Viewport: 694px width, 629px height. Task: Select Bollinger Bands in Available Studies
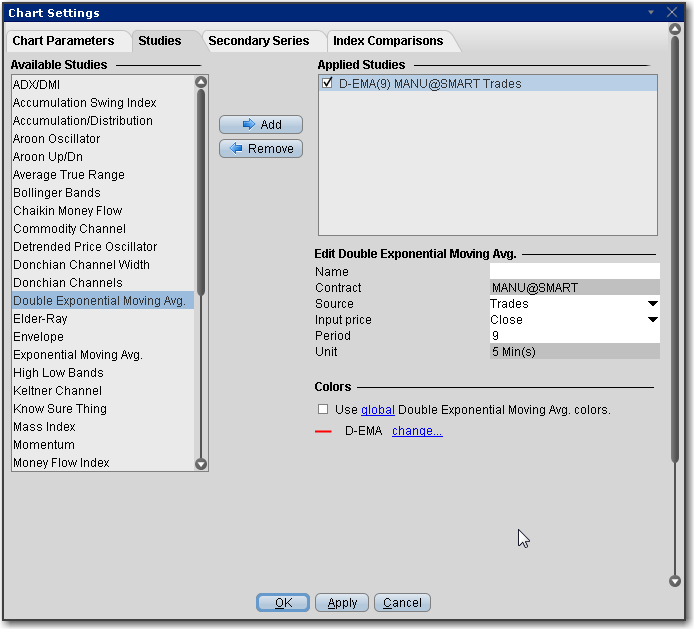point(57,193)
